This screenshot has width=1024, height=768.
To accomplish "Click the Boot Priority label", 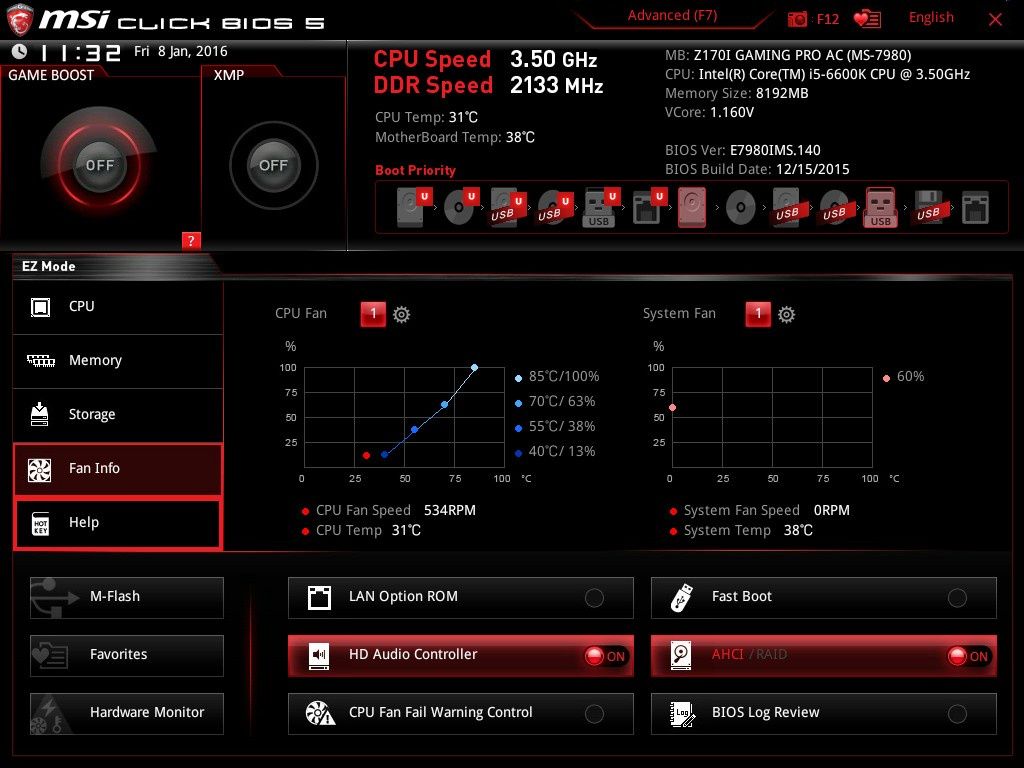I will pos(415,170).
